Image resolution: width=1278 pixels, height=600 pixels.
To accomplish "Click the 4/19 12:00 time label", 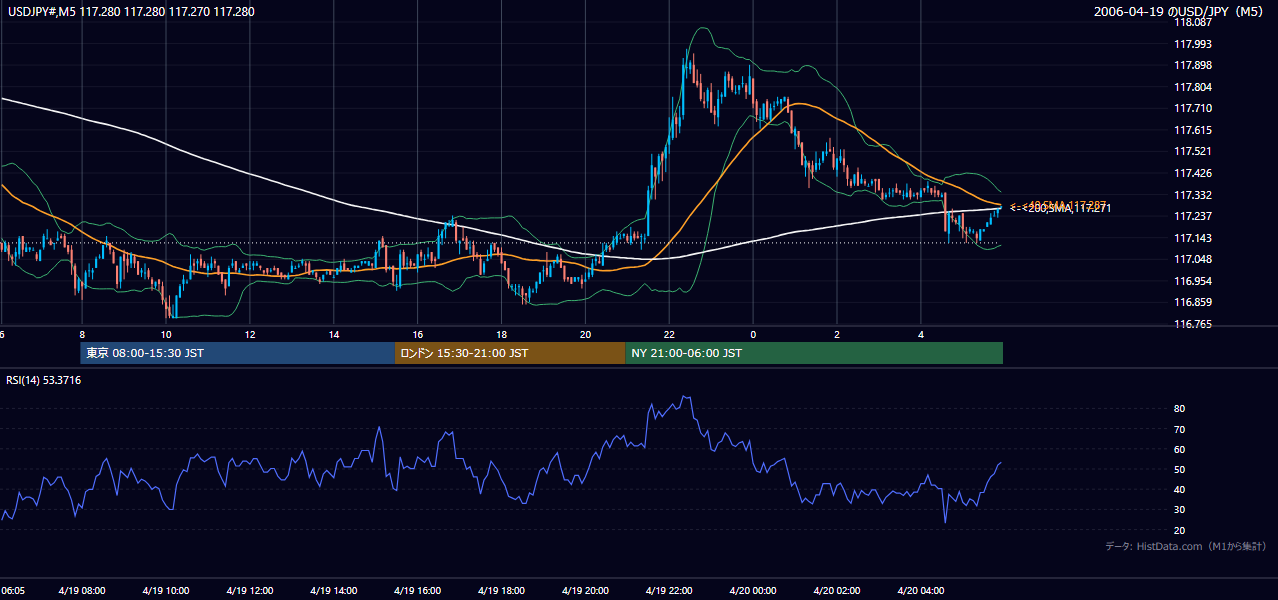I will point(250,590).
